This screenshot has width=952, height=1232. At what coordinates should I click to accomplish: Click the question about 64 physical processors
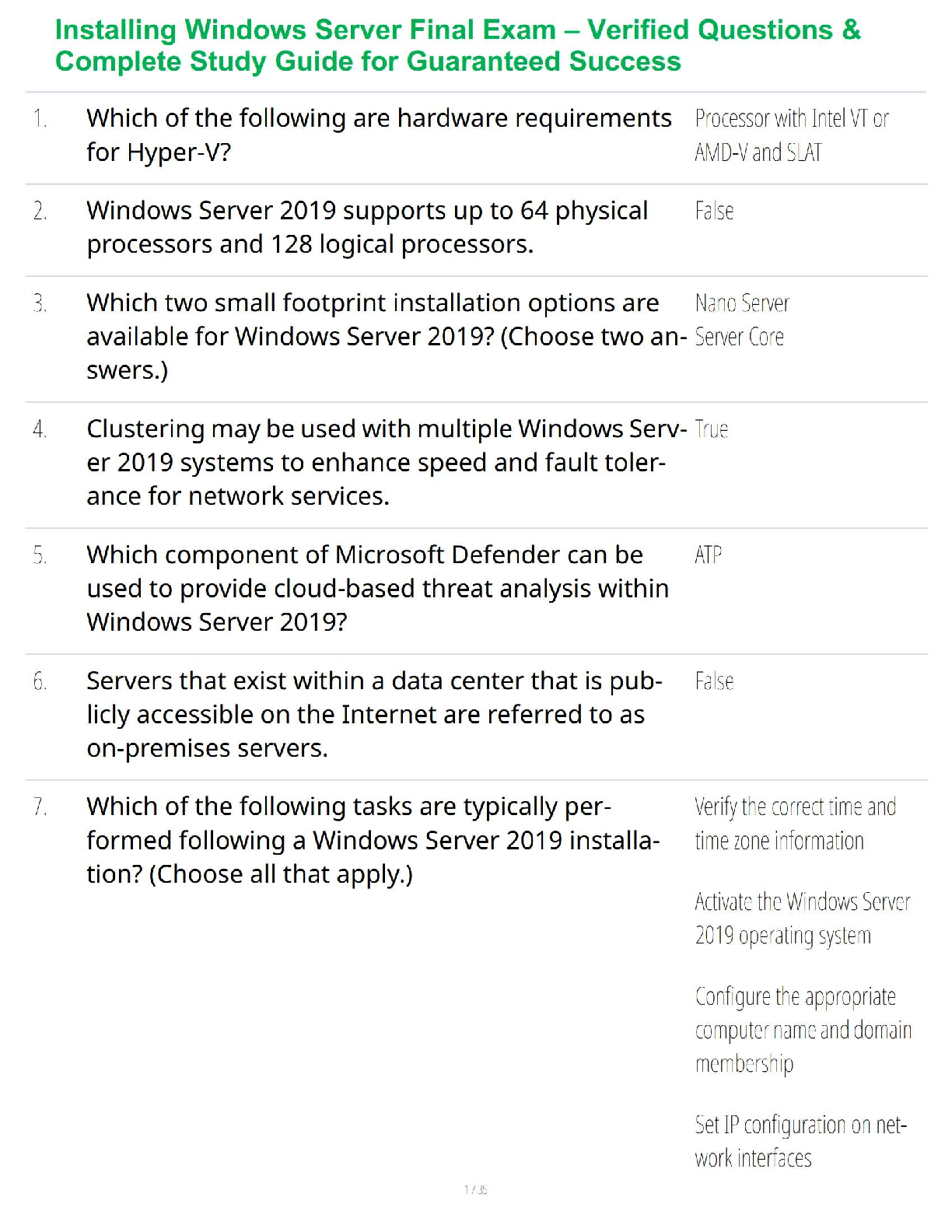coord(367,227)
